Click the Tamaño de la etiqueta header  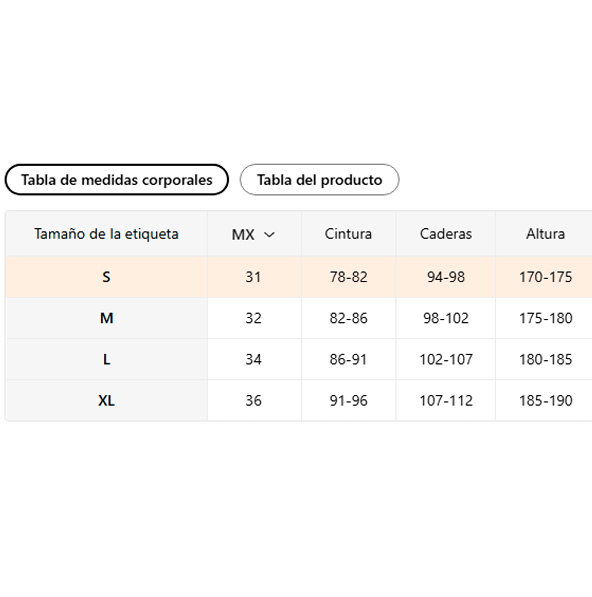pyautogui.click(x=107, y=234)
